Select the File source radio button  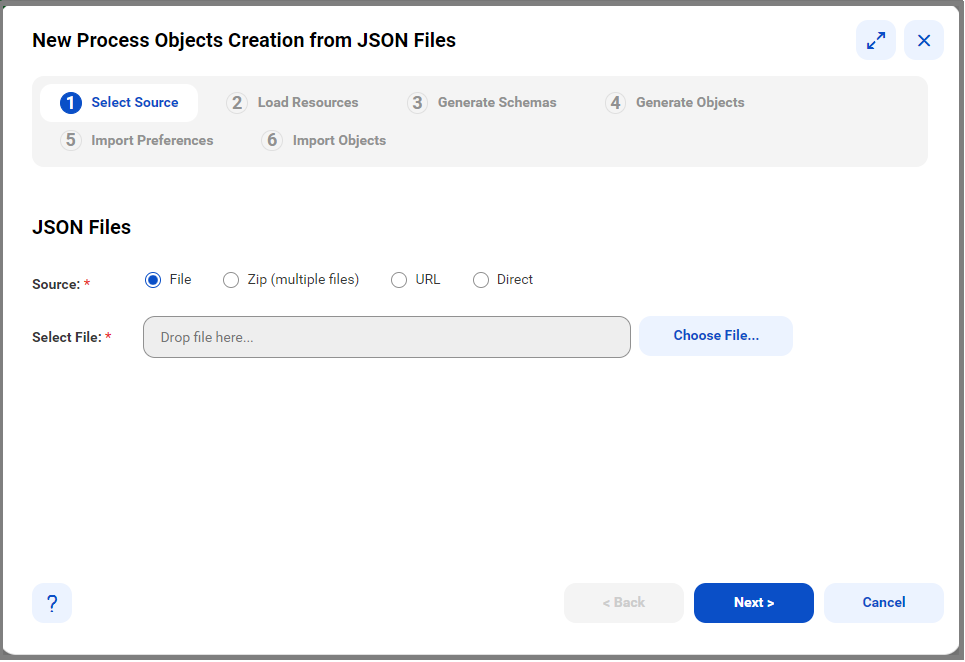click(153, 280)
